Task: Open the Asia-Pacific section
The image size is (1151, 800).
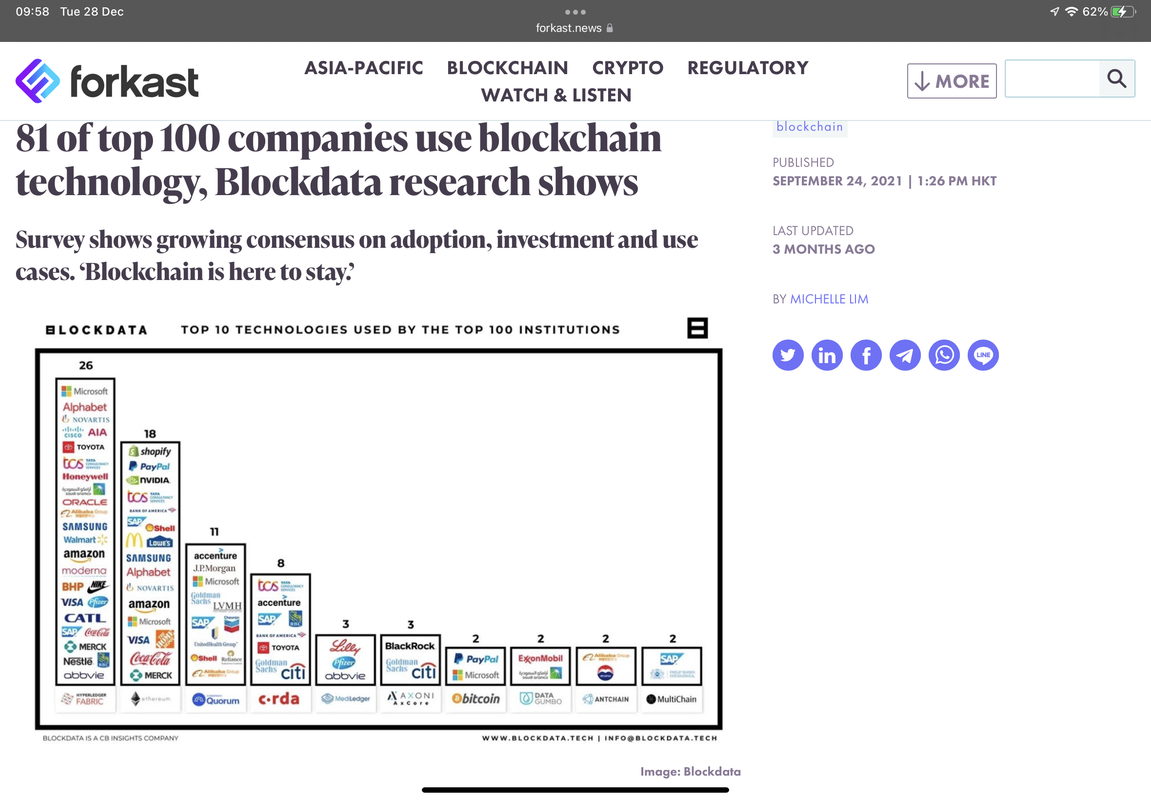Action: coord(363,68)
